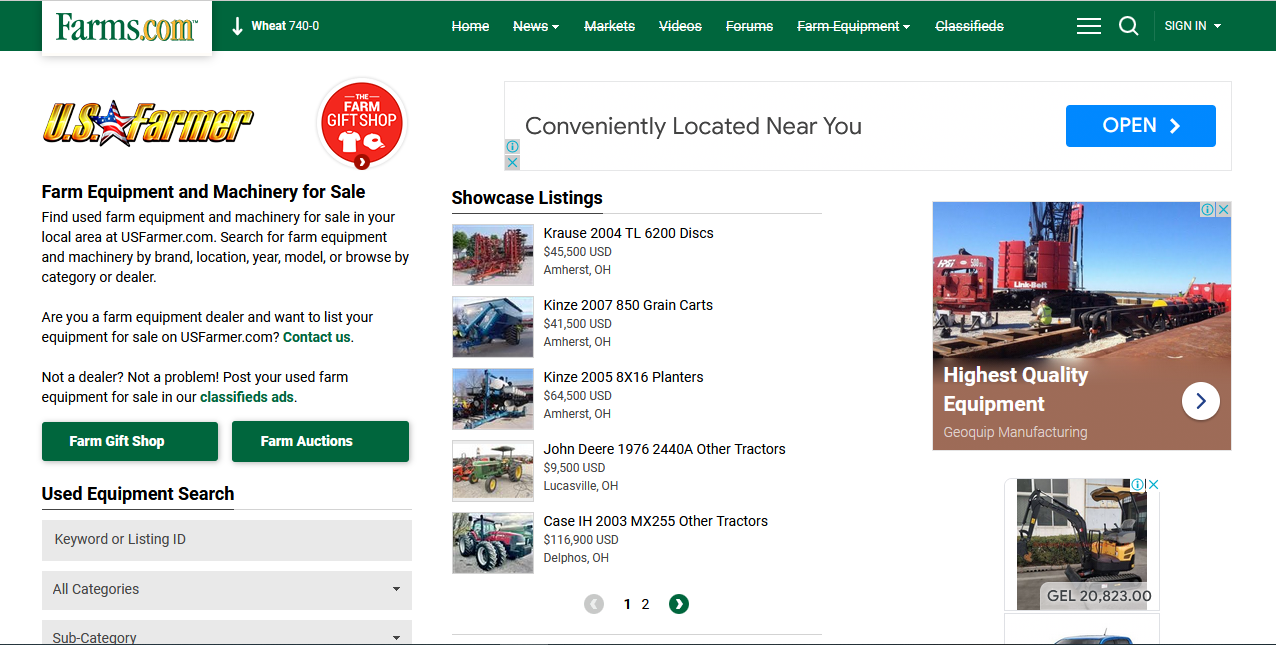The width and height of the screenshot is (1276, 645).
Task: Open the Forums menu item
Action: pyautogui.click(x=749, y=26)
